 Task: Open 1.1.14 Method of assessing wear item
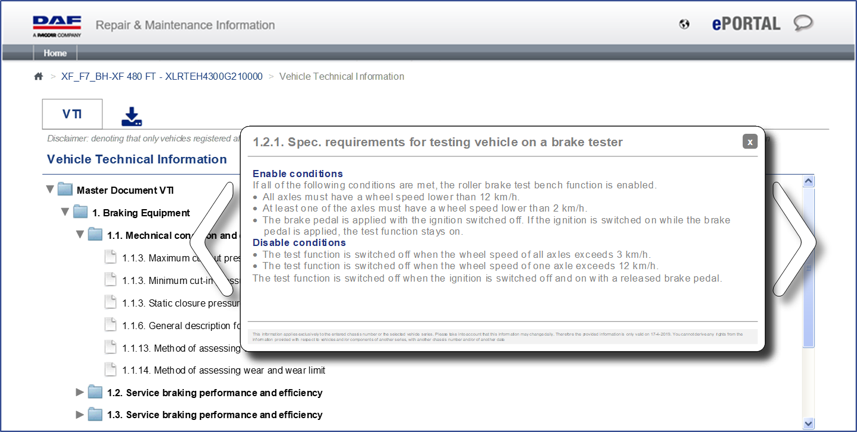click(224, 370)
